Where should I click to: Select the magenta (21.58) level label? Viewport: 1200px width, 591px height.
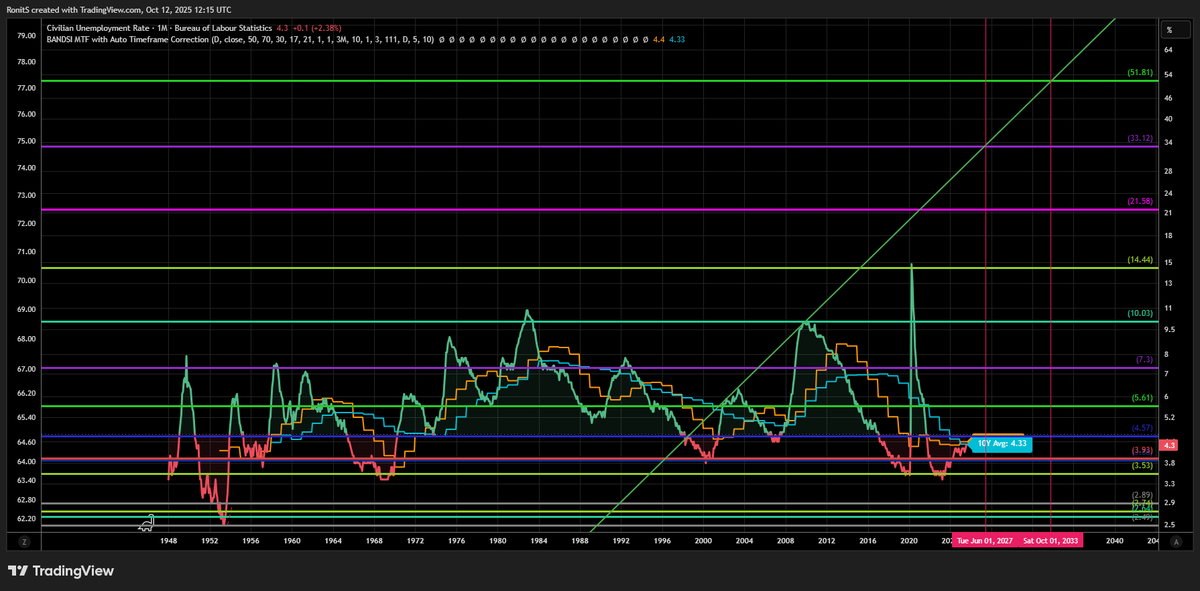[x=1140, y=202]
